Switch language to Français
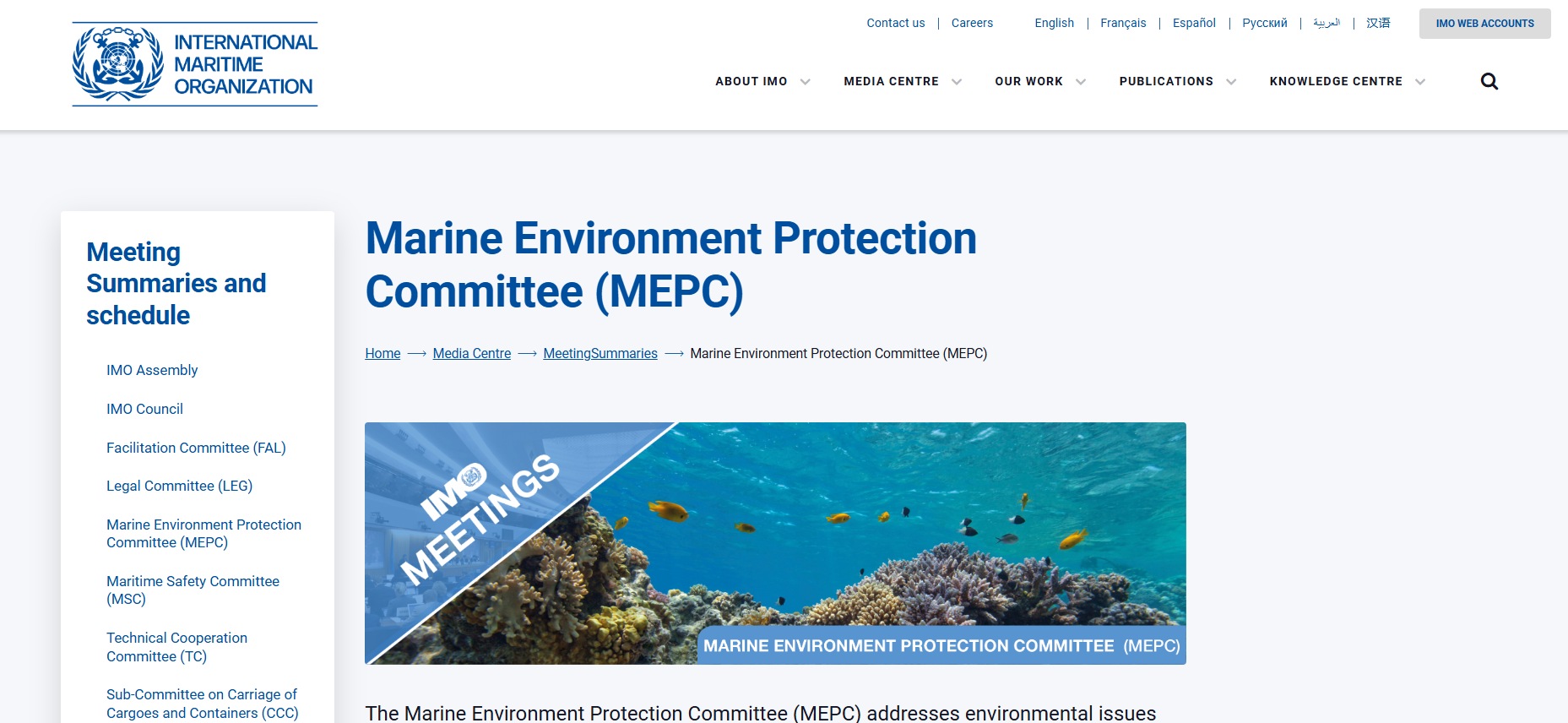The height and width of the screenshot is (723, 1568). coord(1123,23)
